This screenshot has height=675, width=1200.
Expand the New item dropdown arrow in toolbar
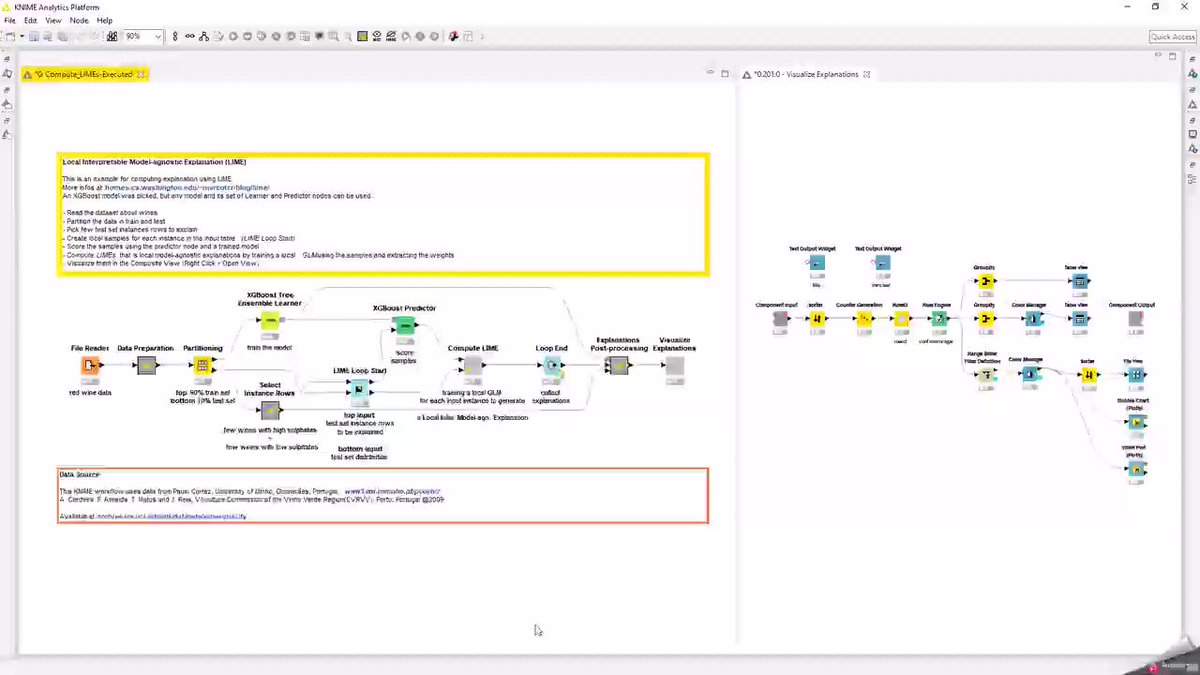point(21,36)
